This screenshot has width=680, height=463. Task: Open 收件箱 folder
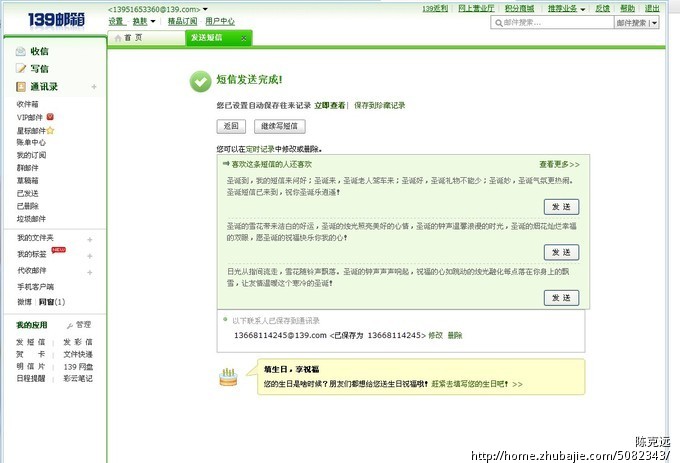(28, 104)
